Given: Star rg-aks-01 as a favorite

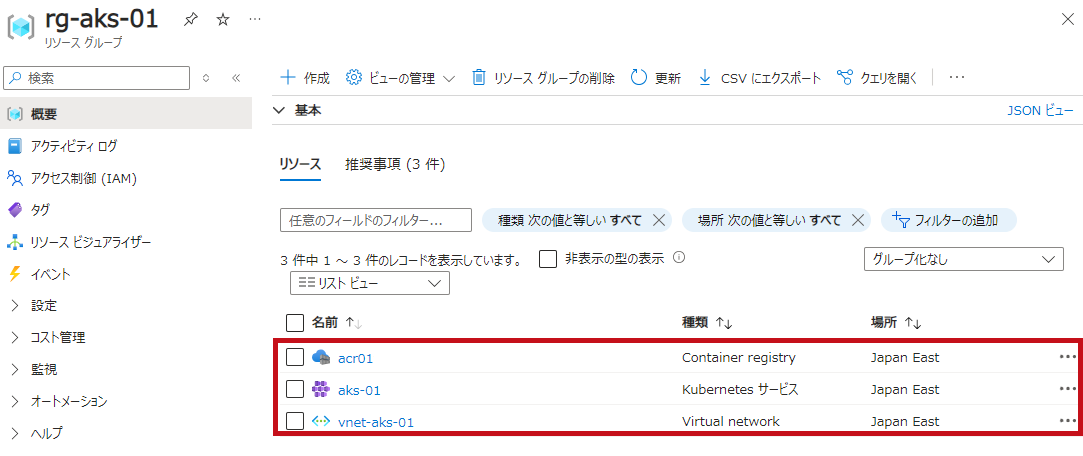Looking at the screenshot, I should [x=222, y=20].
